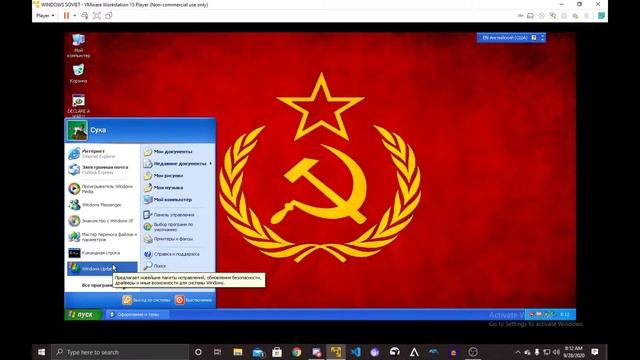The image size is (640, 360).
Task: Click the XP пуск Start button
Action: [83, 314]
